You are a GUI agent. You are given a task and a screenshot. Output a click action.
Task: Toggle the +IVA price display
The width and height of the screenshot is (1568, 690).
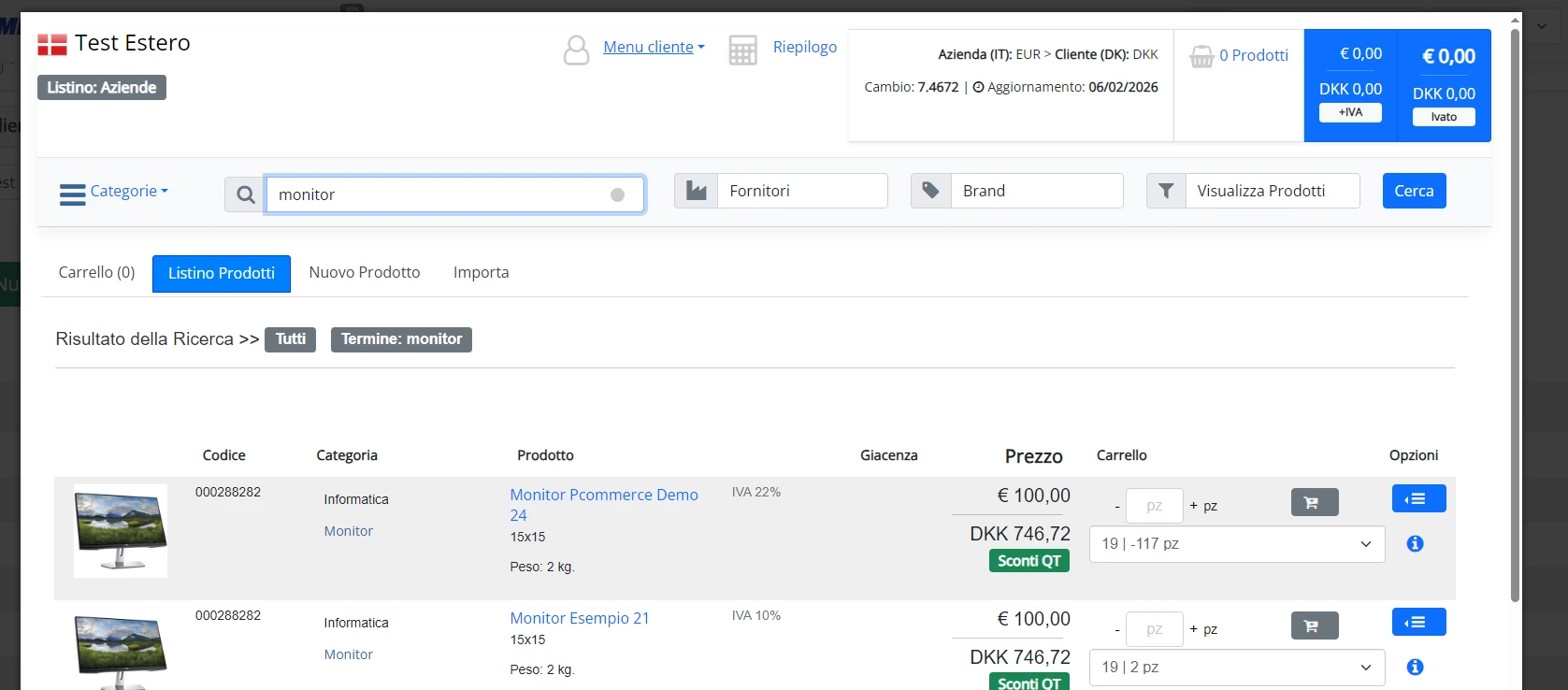[x=1350, y=112]
